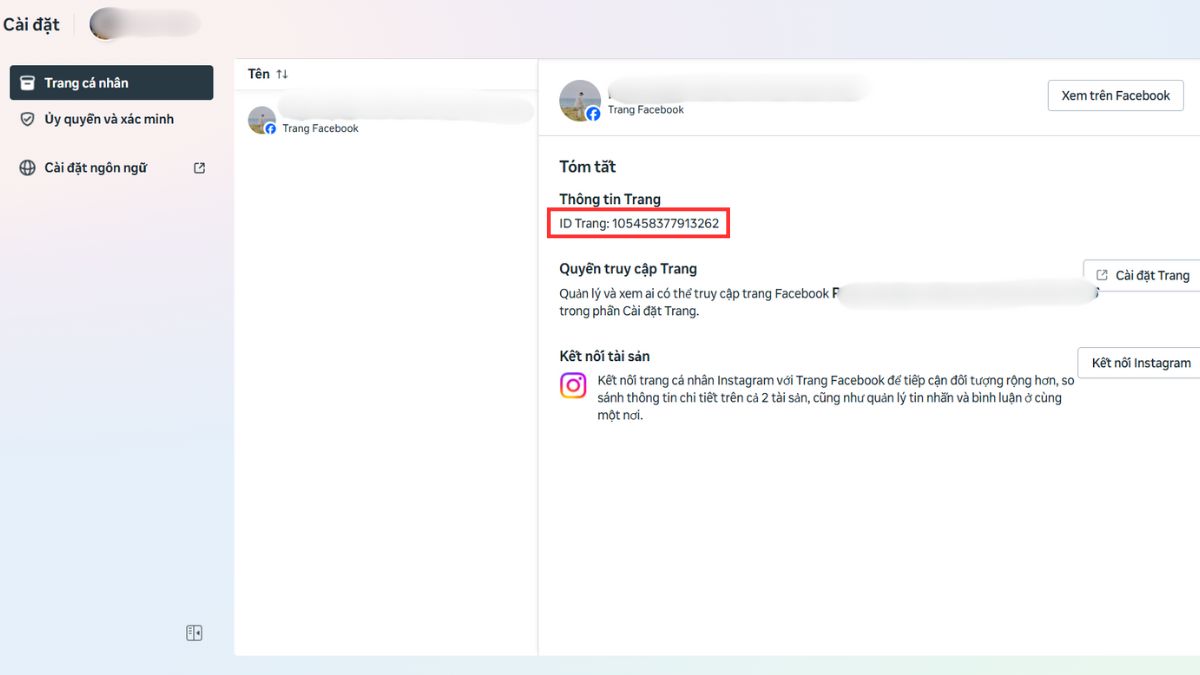Click the Kết nối tài sản heading
This screenshot has width=1200, height=675.
click(x=605, y=356)
